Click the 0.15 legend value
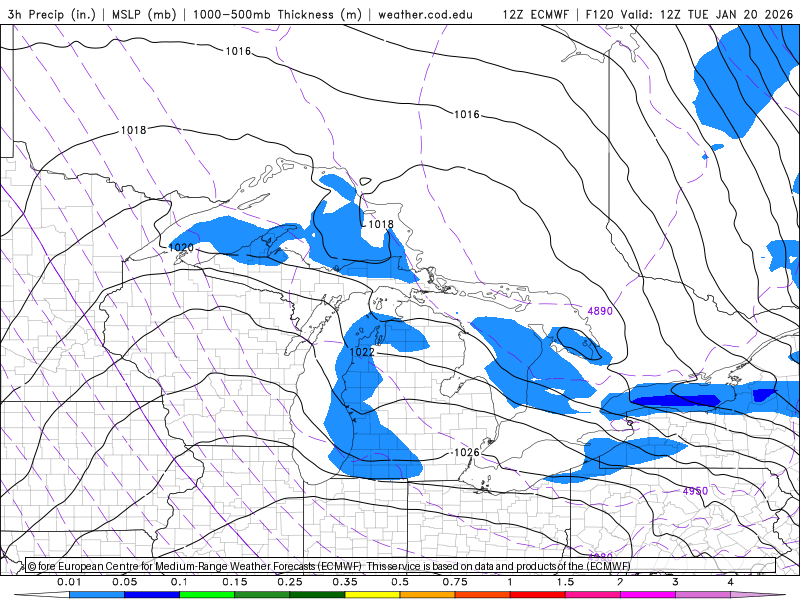 (x=235, y=582)
